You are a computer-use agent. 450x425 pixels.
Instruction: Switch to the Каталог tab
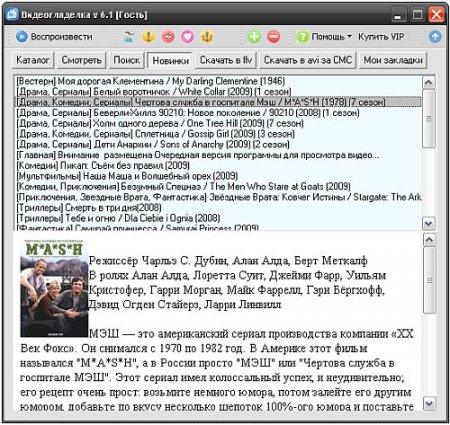tap(33, 60)
